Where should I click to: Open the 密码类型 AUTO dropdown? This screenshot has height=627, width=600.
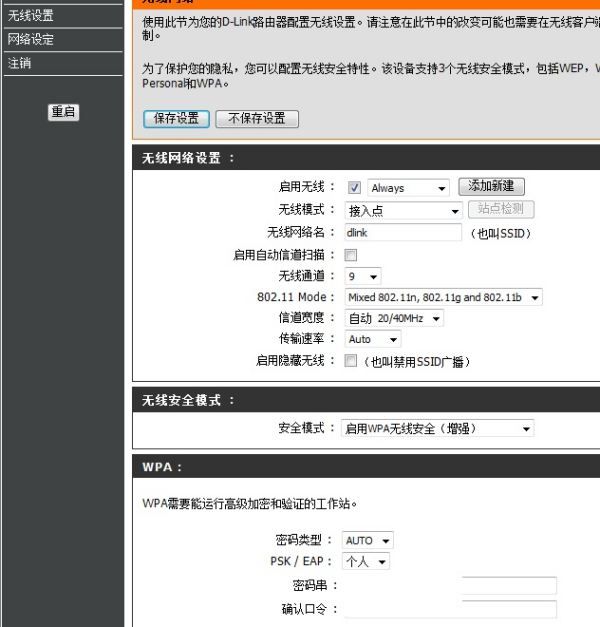tap(368, 541)
